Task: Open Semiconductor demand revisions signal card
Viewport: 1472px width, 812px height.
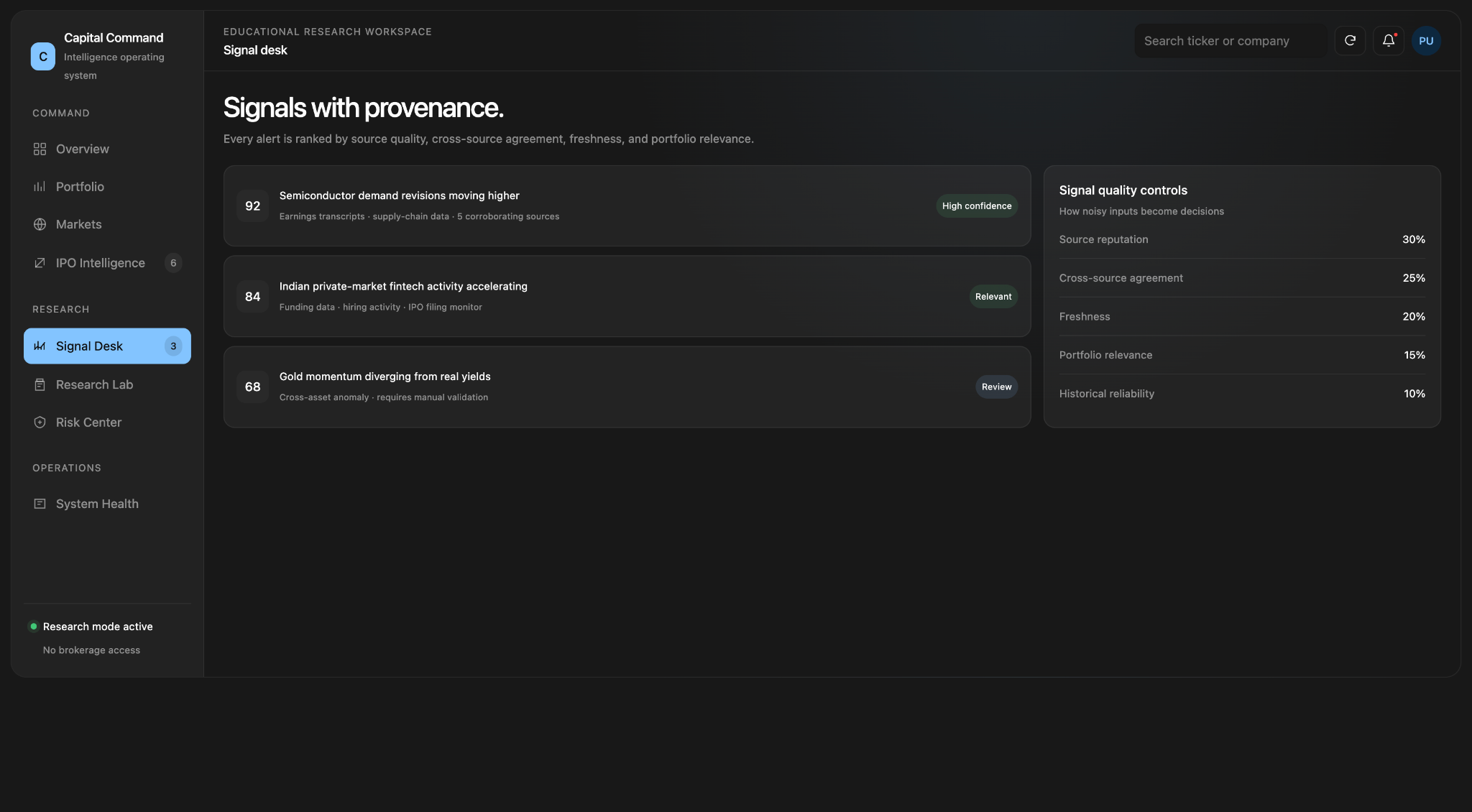Action: pos(627,206)
